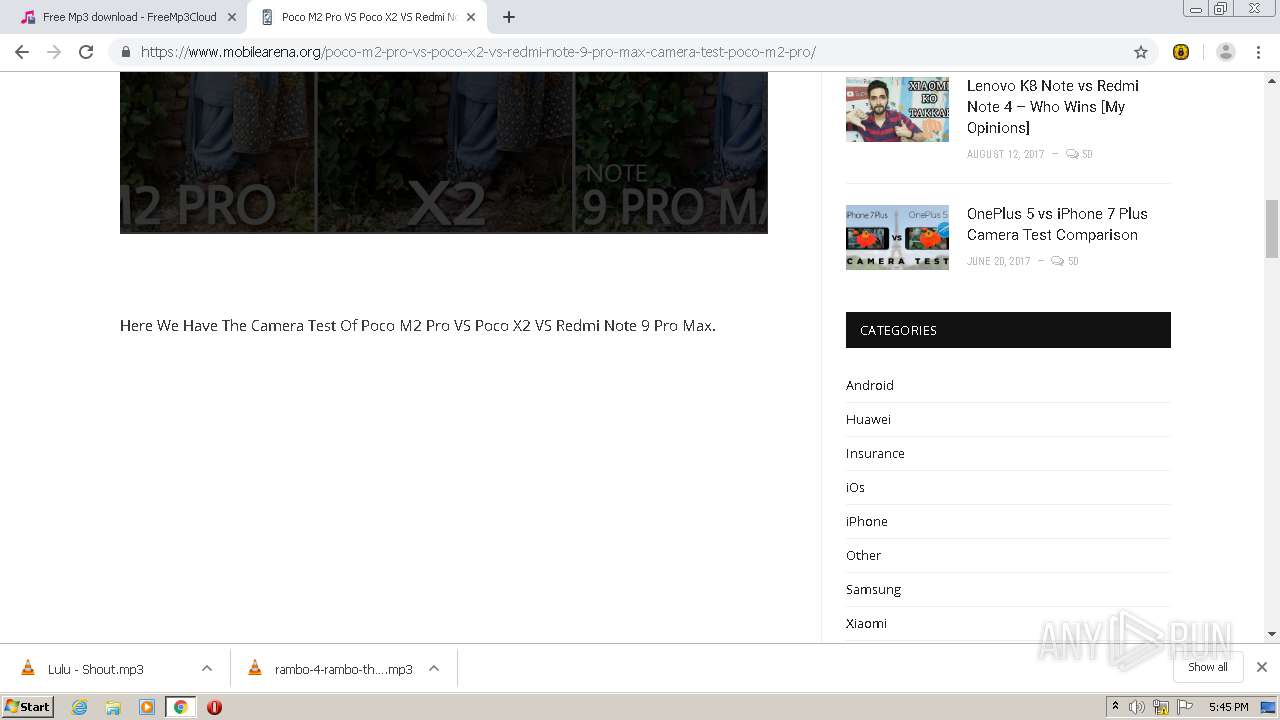Viewport: 1280px width, 720px height.
Task: Bookmark this page with star icon
Action: (x=1141, y=52)
